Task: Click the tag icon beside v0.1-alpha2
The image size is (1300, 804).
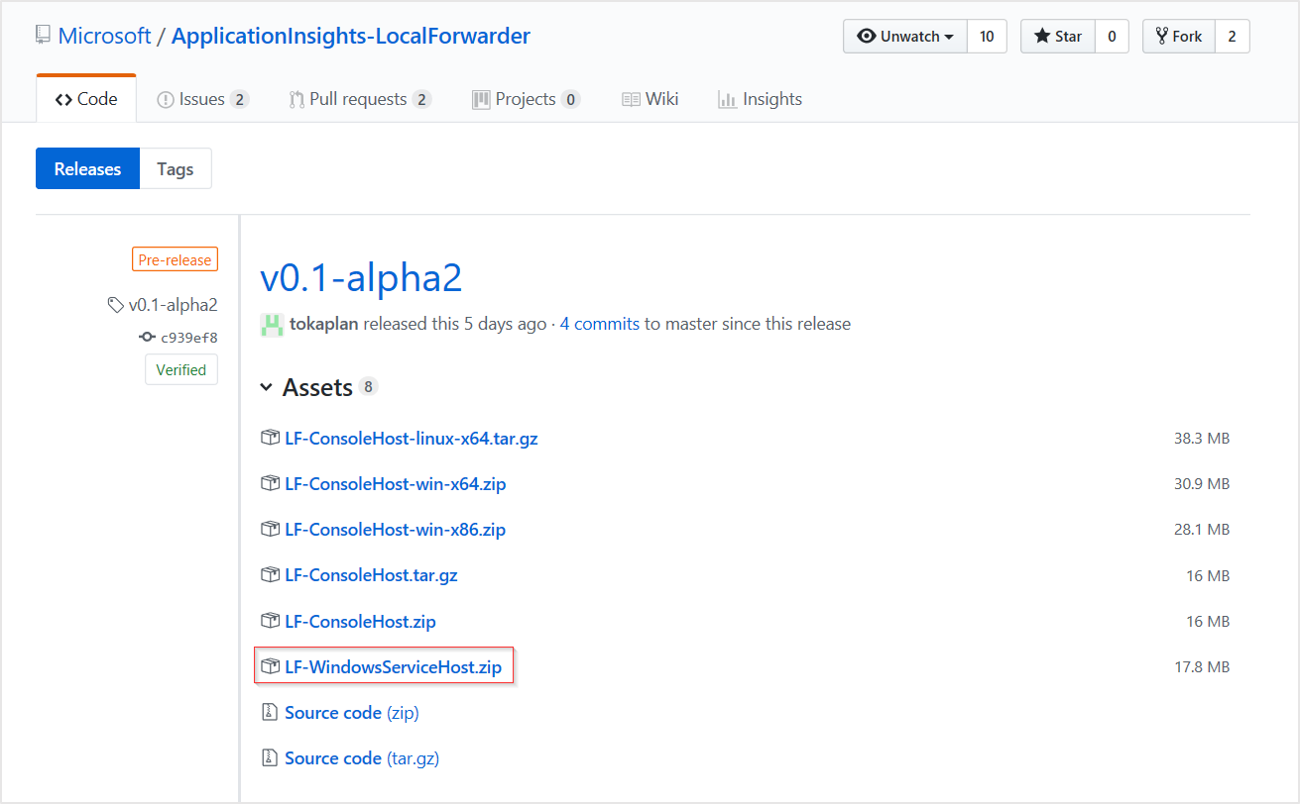Action: click(116, 305)
